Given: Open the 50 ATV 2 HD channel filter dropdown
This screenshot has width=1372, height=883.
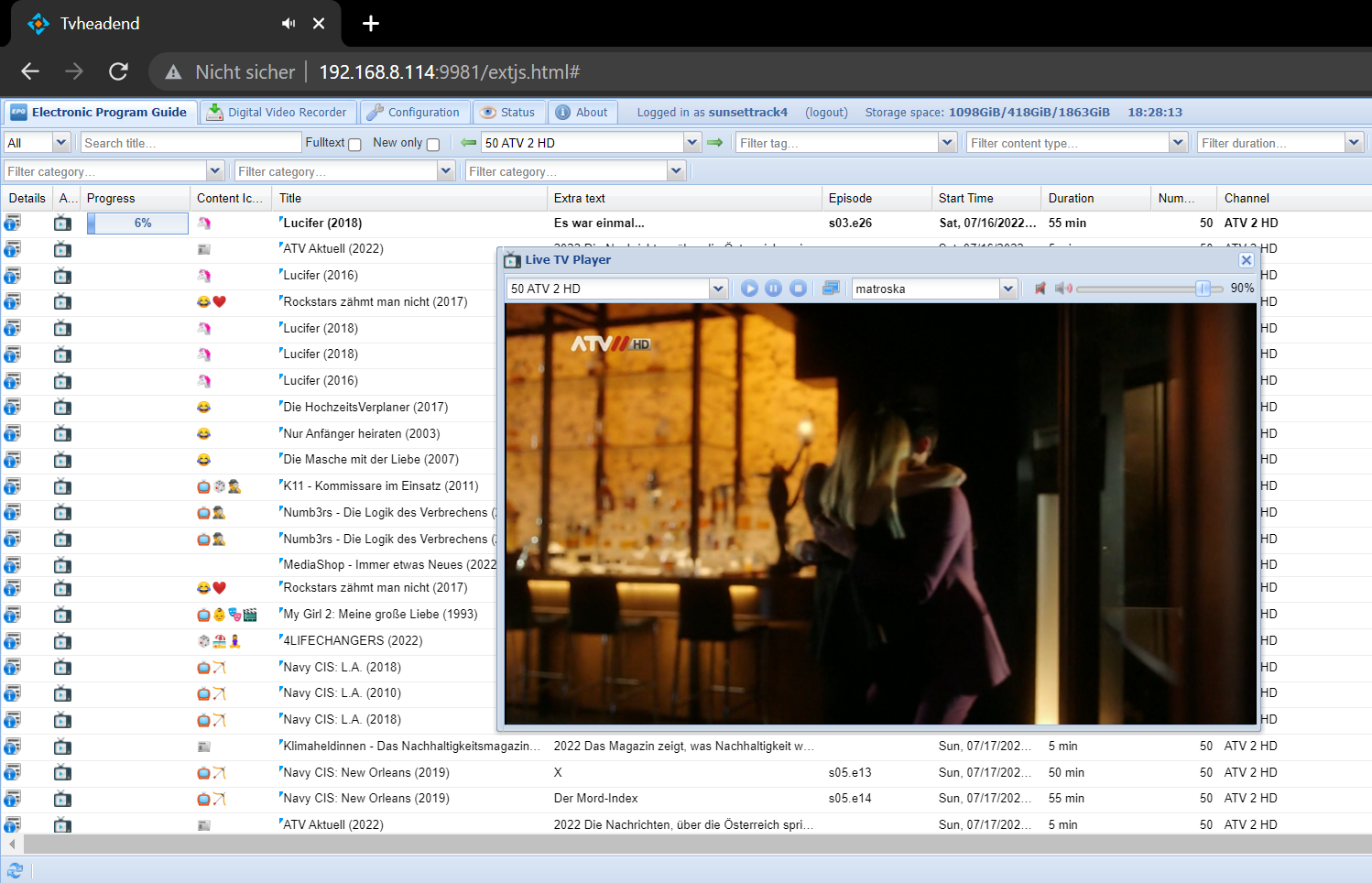Looking at the screenshot, I should pos(692,142).
